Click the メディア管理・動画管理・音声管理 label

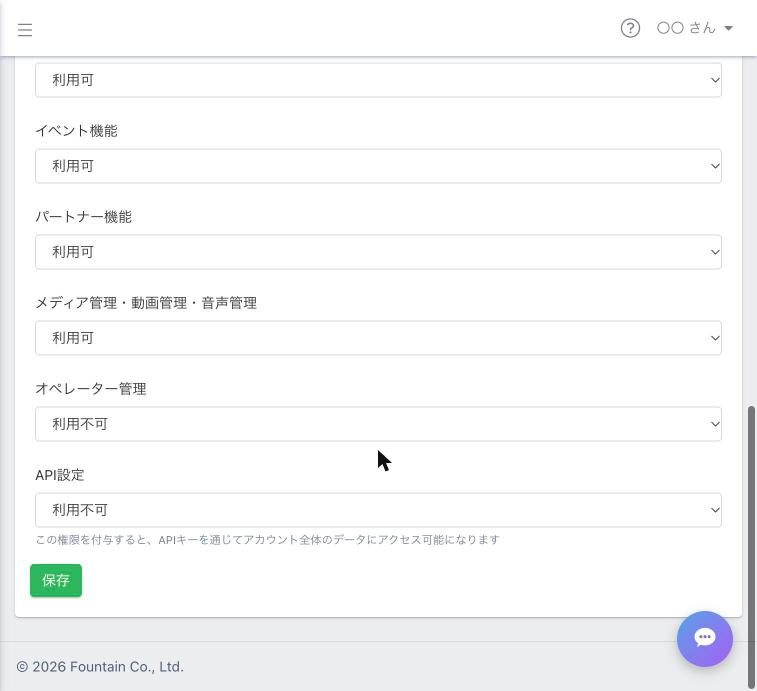146,303
